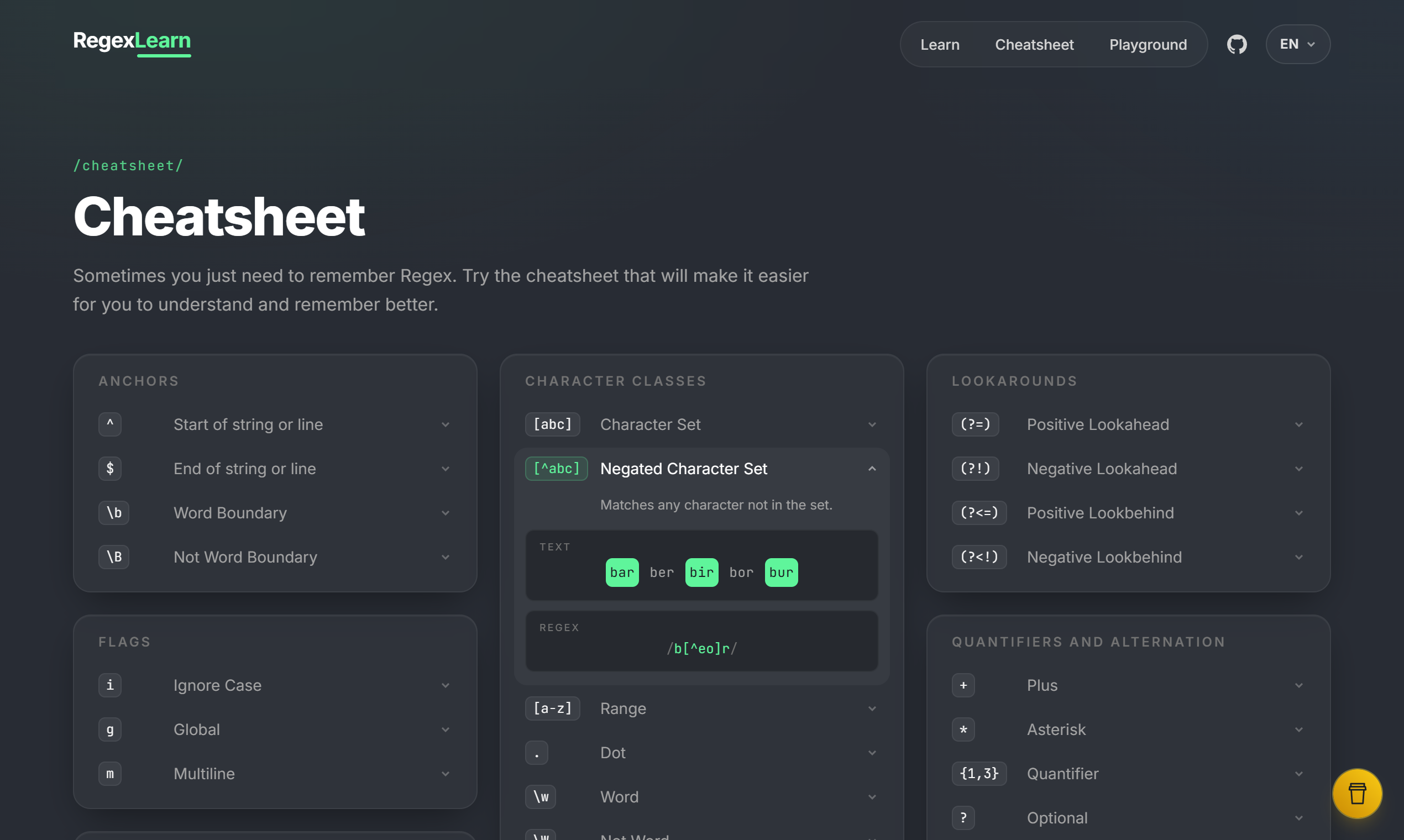Click the unmatched word 'ber'
Screen dimensions: 1404x840
tap(662, 573)
